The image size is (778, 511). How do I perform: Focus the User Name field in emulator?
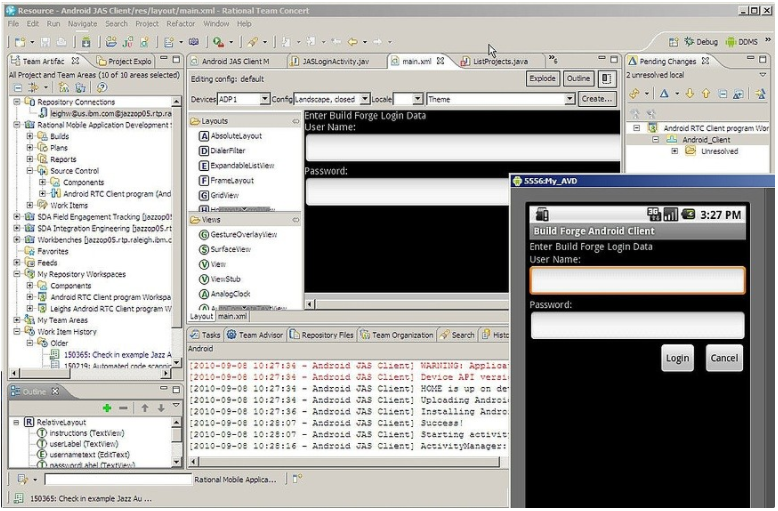637,281
